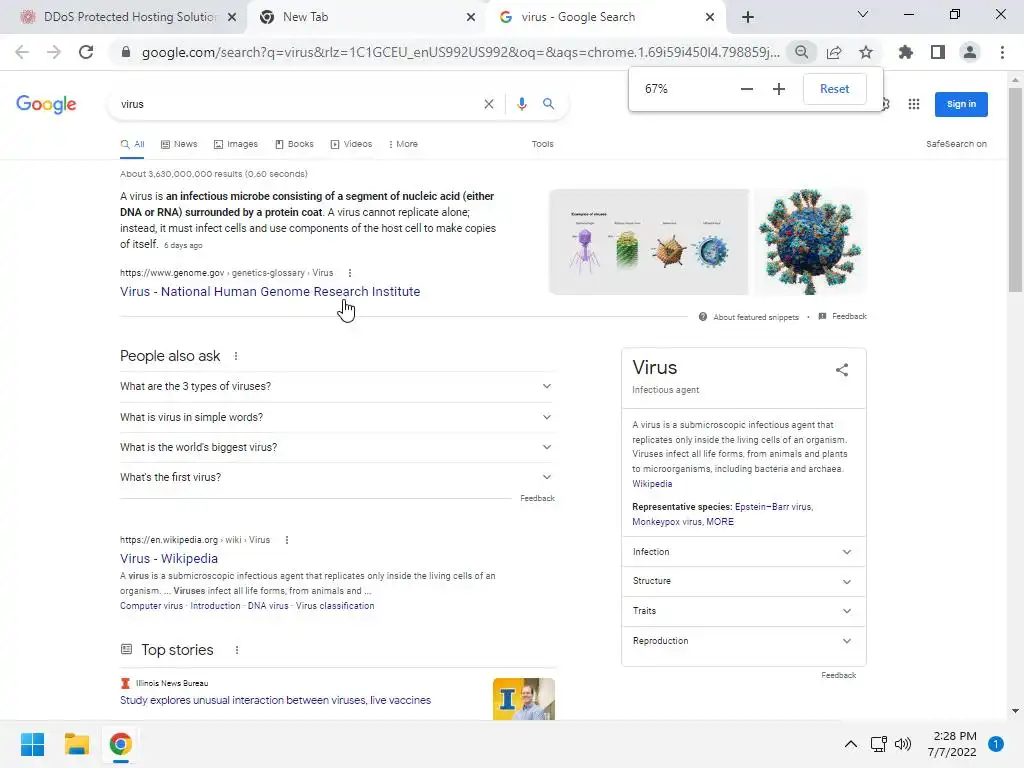
Task: Open the Computer virus sublink
Action: tap(152, 606)
